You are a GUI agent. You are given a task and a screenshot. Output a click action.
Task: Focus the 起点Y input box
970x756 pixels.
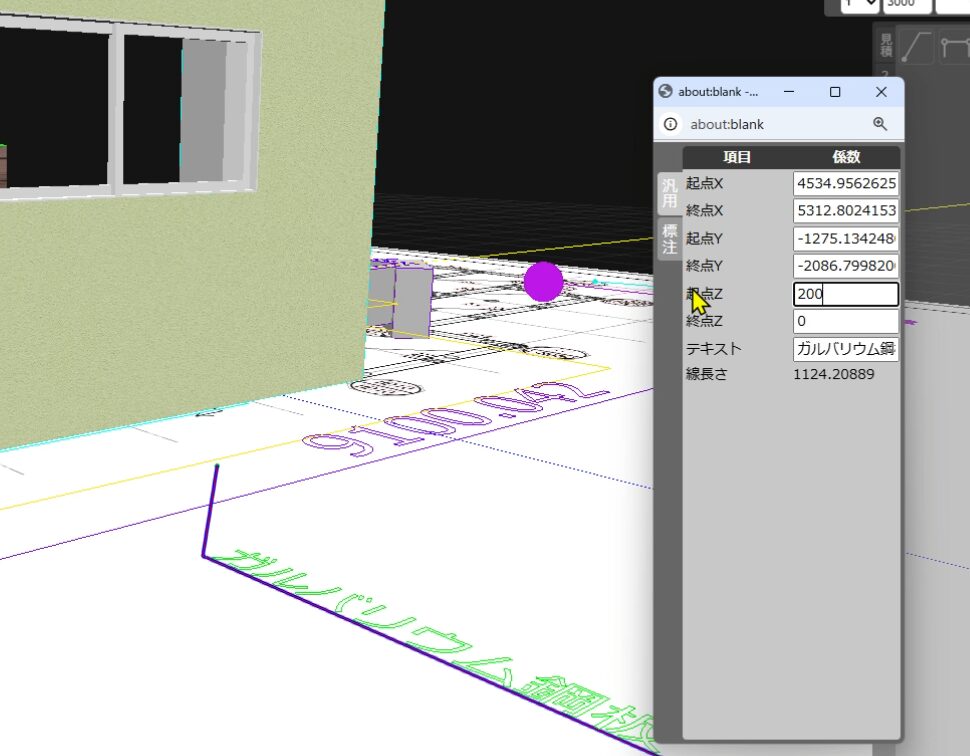click(x=845, y=239)
